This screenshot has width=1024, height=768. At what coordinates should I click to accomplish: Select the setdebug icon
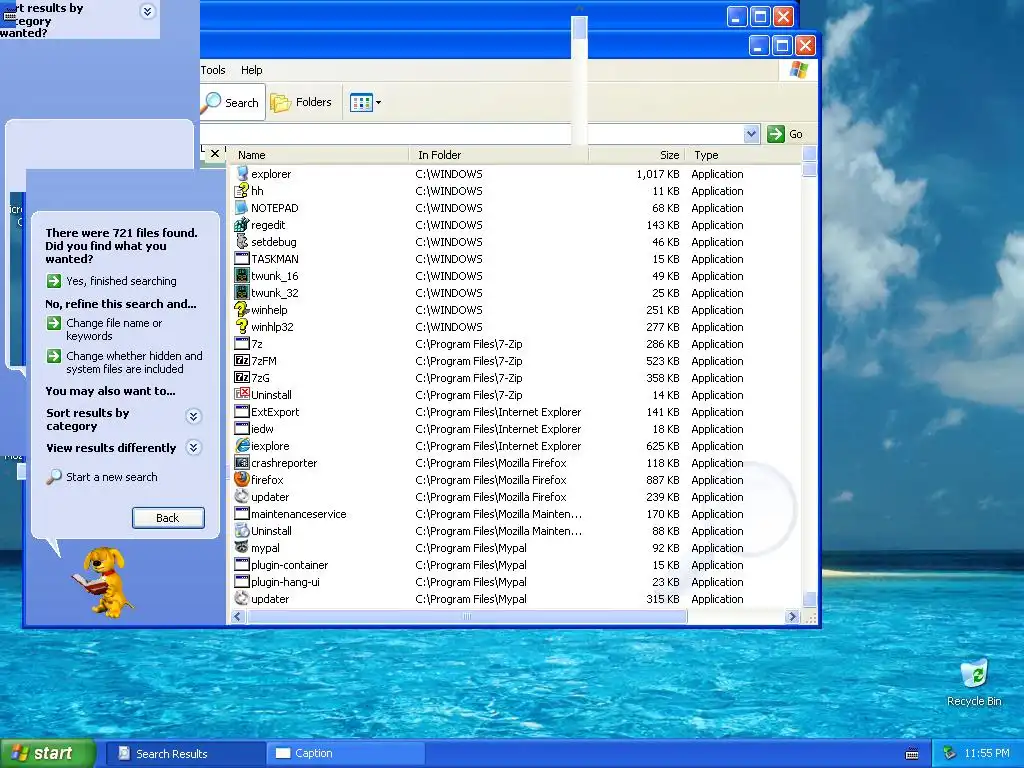click(242, 242)
